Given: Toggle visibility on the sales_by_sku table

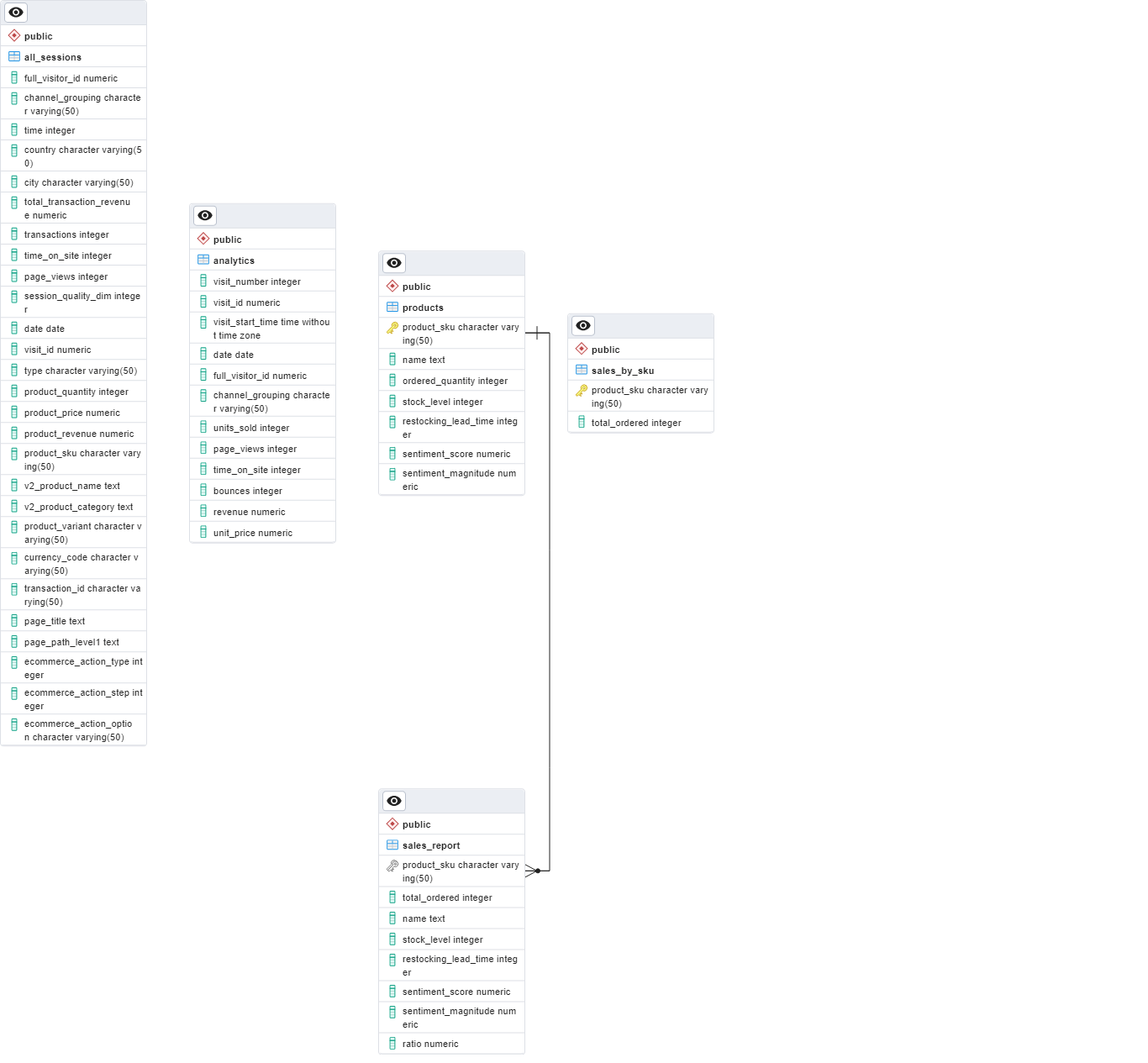Looking at the screenshot, I should (582, 325).
